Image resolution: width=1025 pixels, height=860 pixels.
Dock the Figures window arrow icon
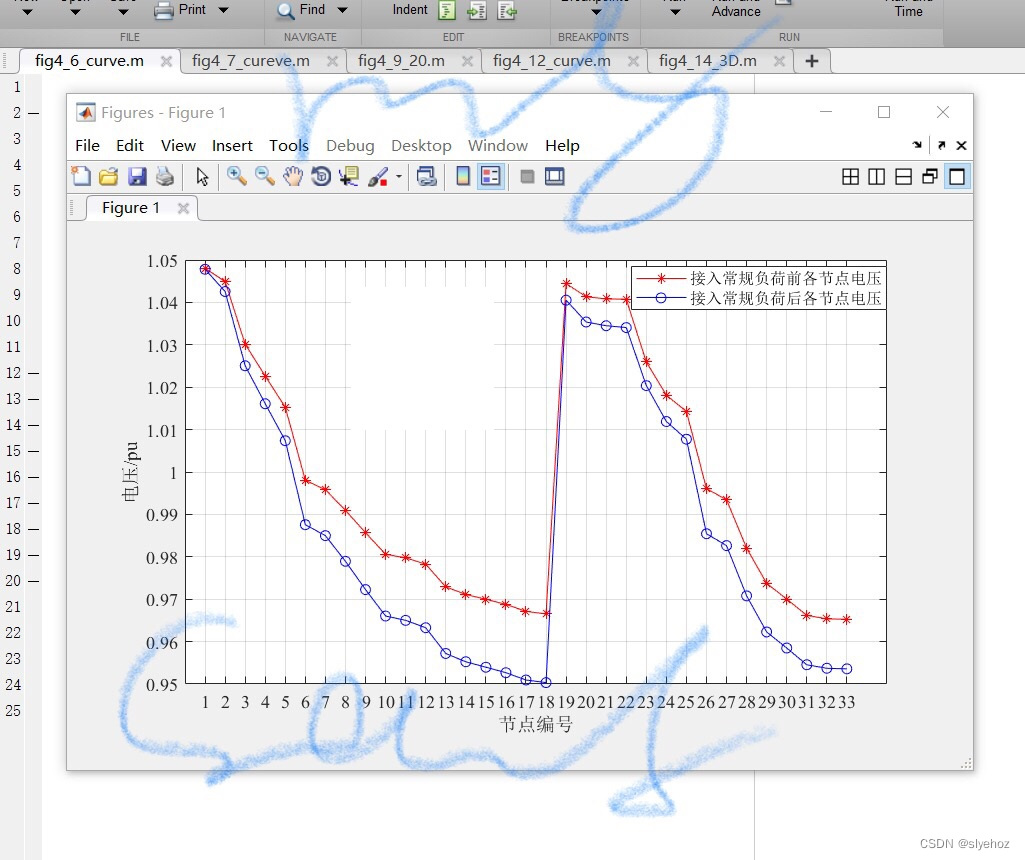click(917, 145)
